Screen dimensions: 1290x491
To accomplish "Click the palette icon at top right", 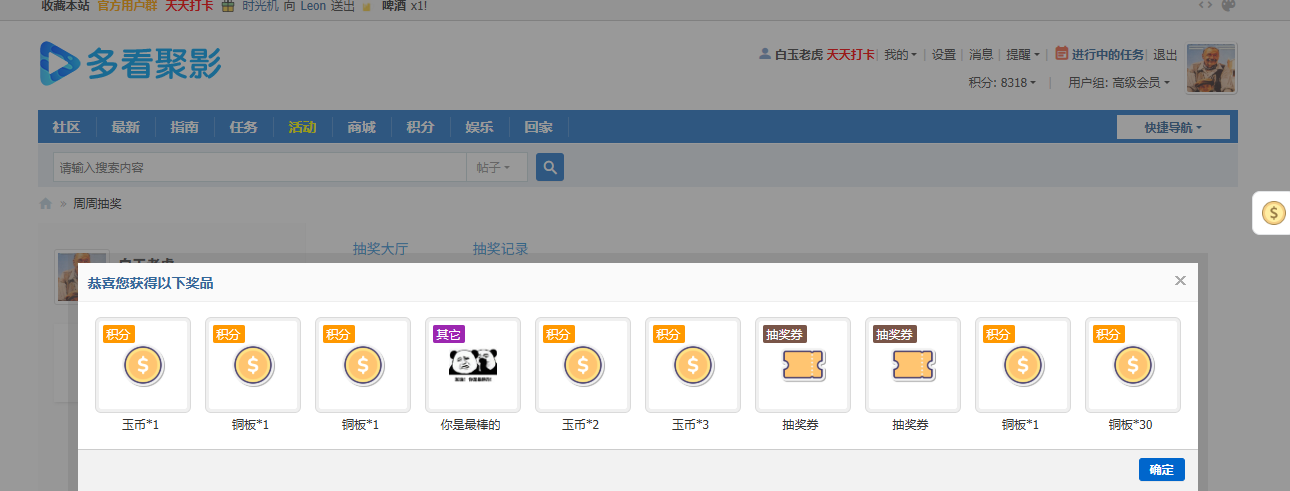I will point(1228,5).
